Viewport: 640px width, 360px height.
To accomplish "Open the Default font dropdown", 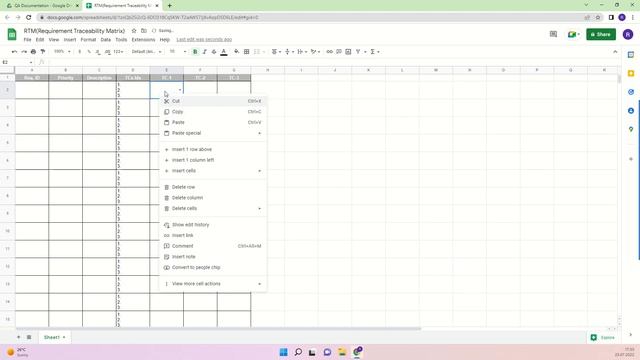I will click(147, 52).
